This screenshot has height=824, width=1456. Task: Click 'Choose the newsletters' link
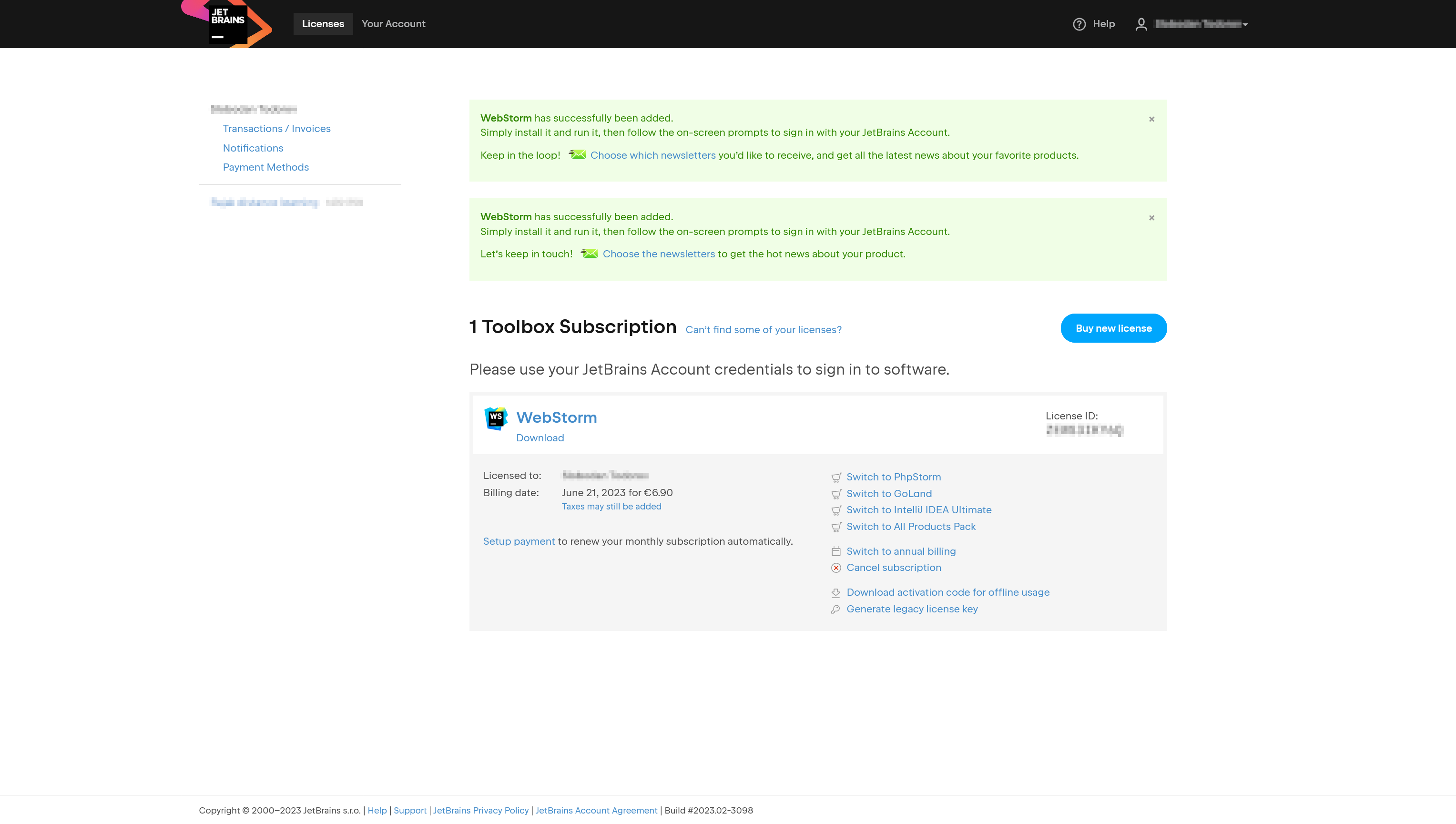658,254
